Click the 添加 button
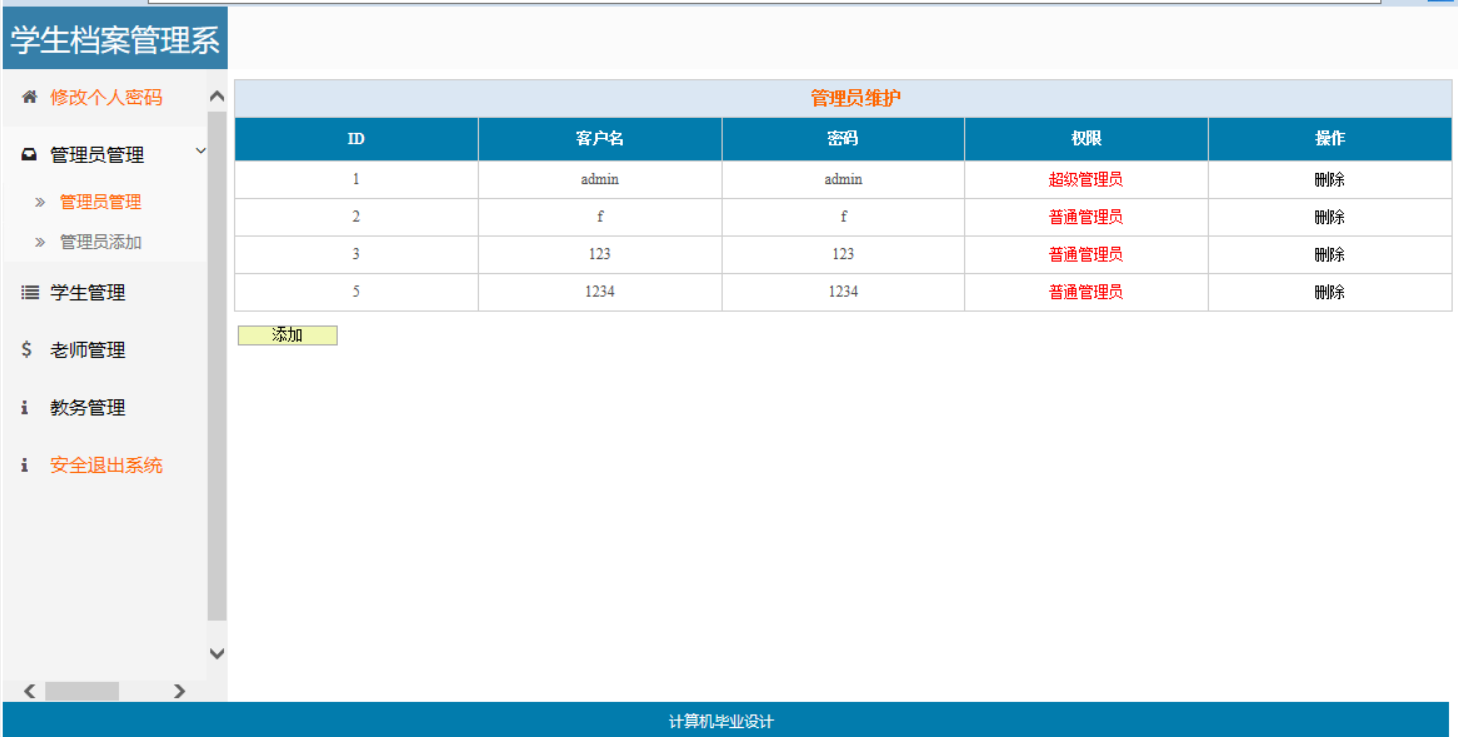The width and height of the screenshot is (1458, 737). (x=287, y=335)
